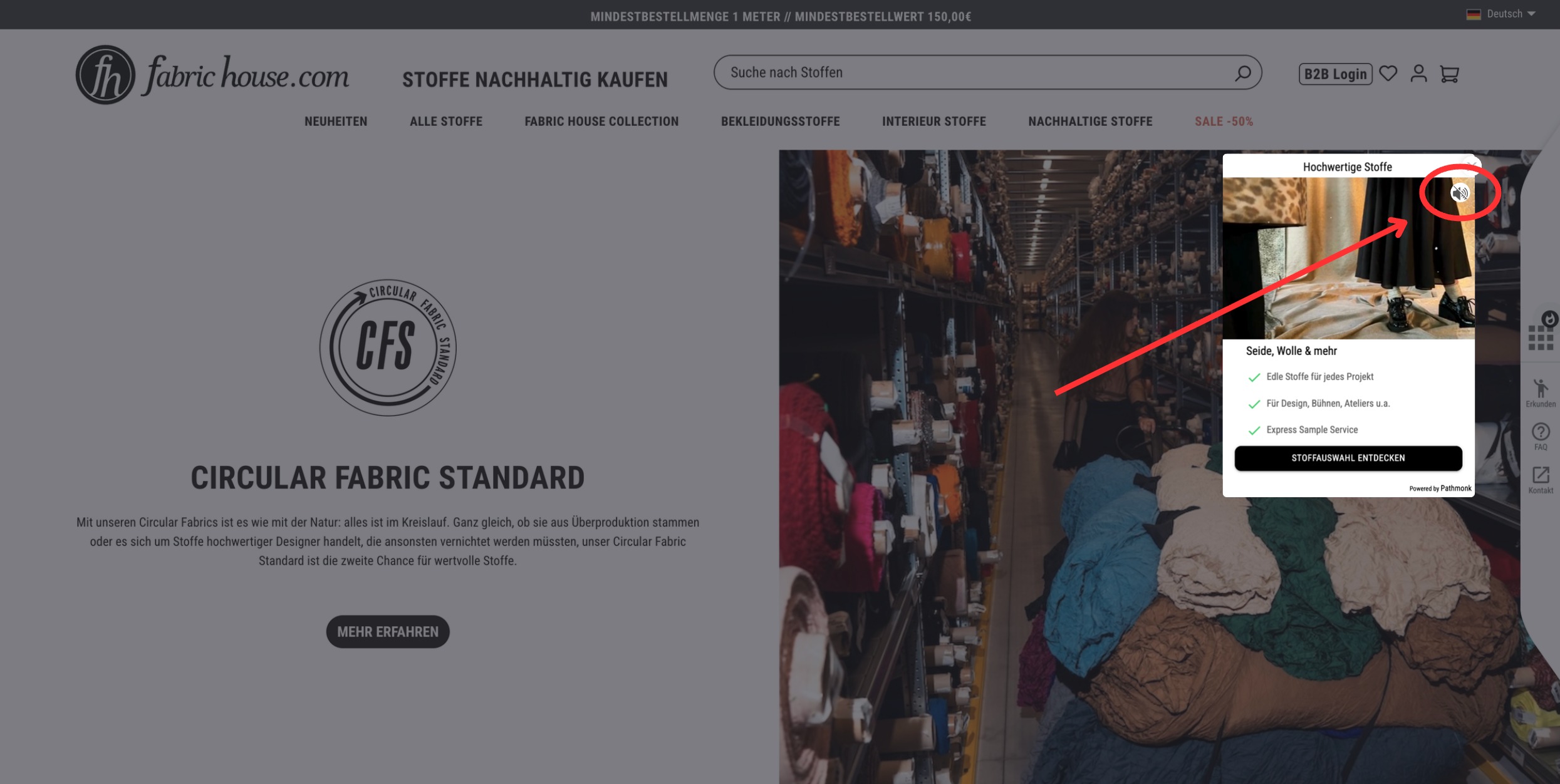1560x784 pixels.
Task: Click the Stoffauswahl Entdecken button
Action: pyautogui.click(x=1348, y=458)
